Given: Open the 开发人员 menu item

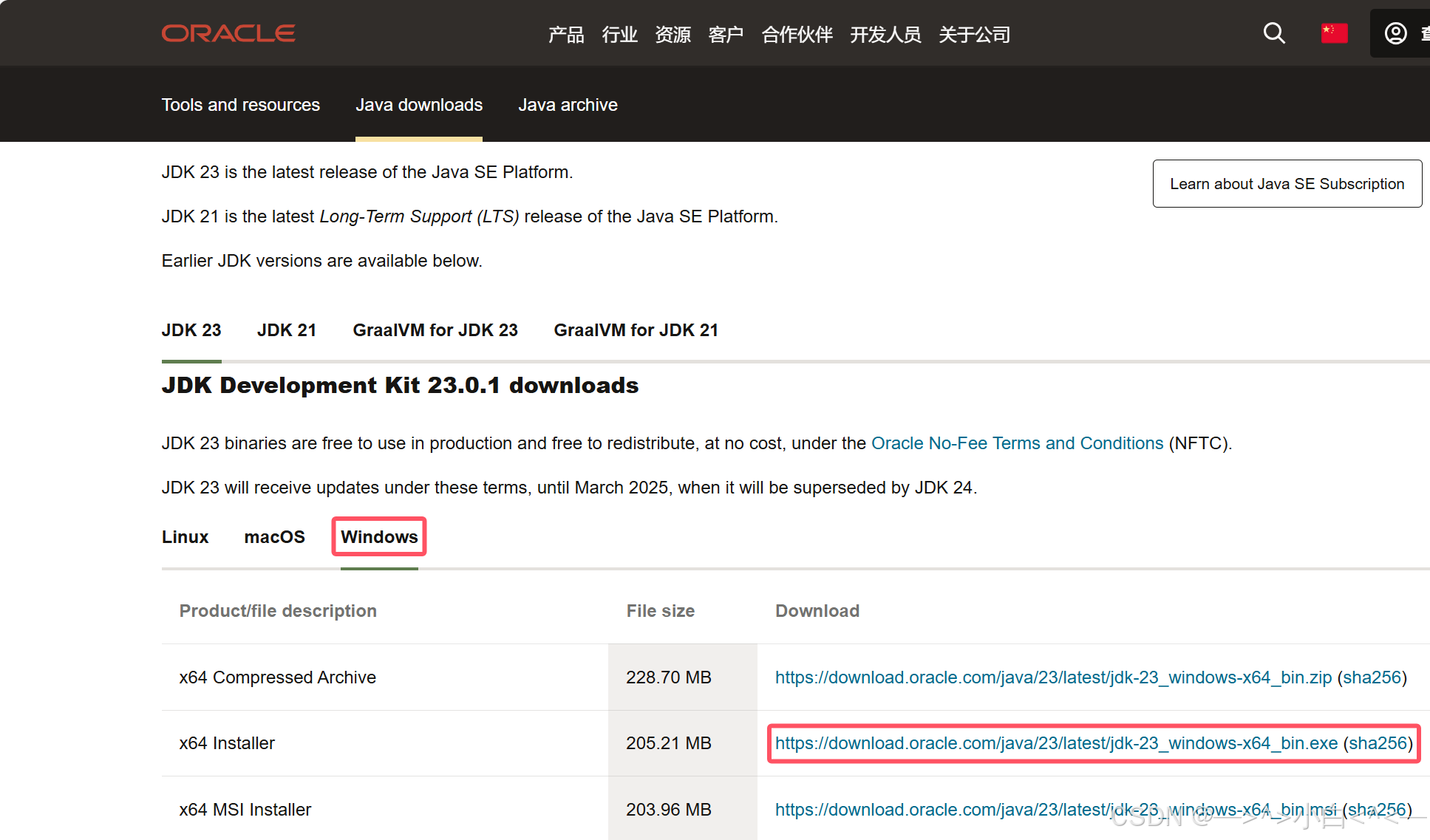Looking at the screenshot, I should click(885, 35).
